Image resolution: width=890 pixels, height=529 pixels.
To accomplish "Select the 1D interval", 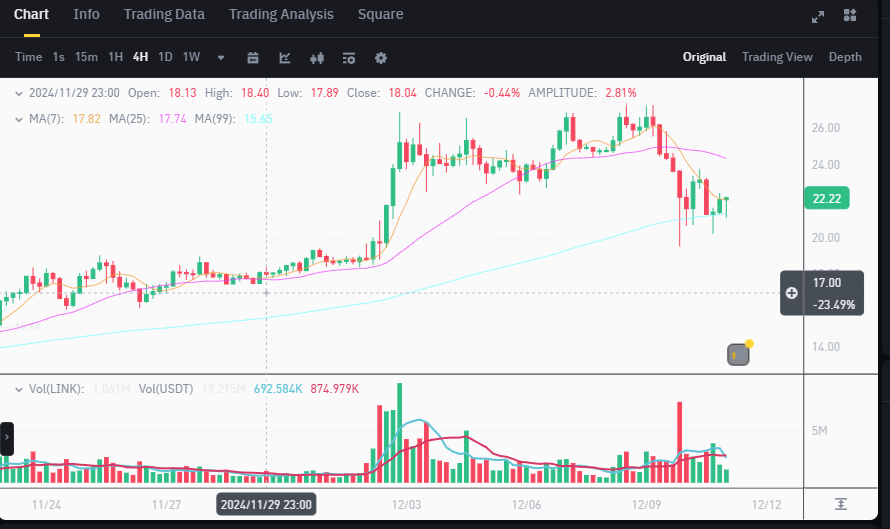I will point(165,57).
